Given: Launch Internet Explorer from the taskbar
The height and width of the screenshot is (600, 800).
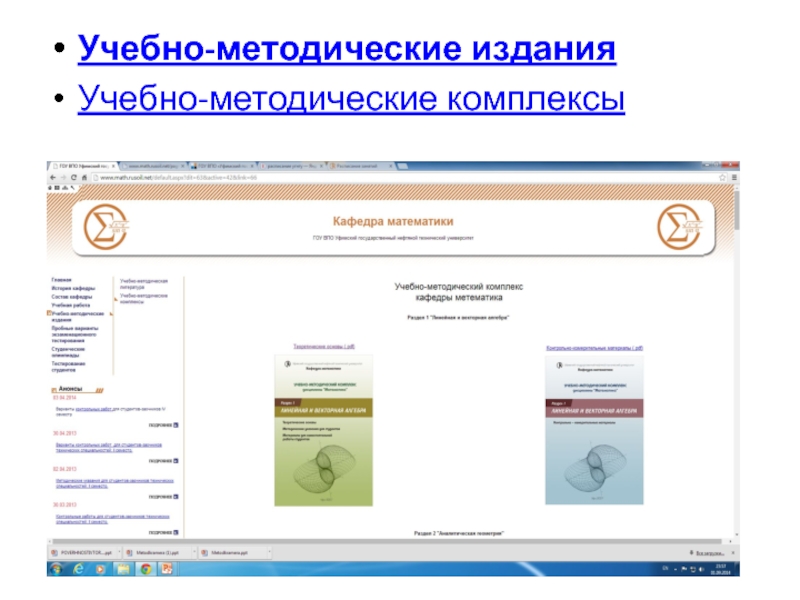Looking at the screenshot, I should coord(78,568).
